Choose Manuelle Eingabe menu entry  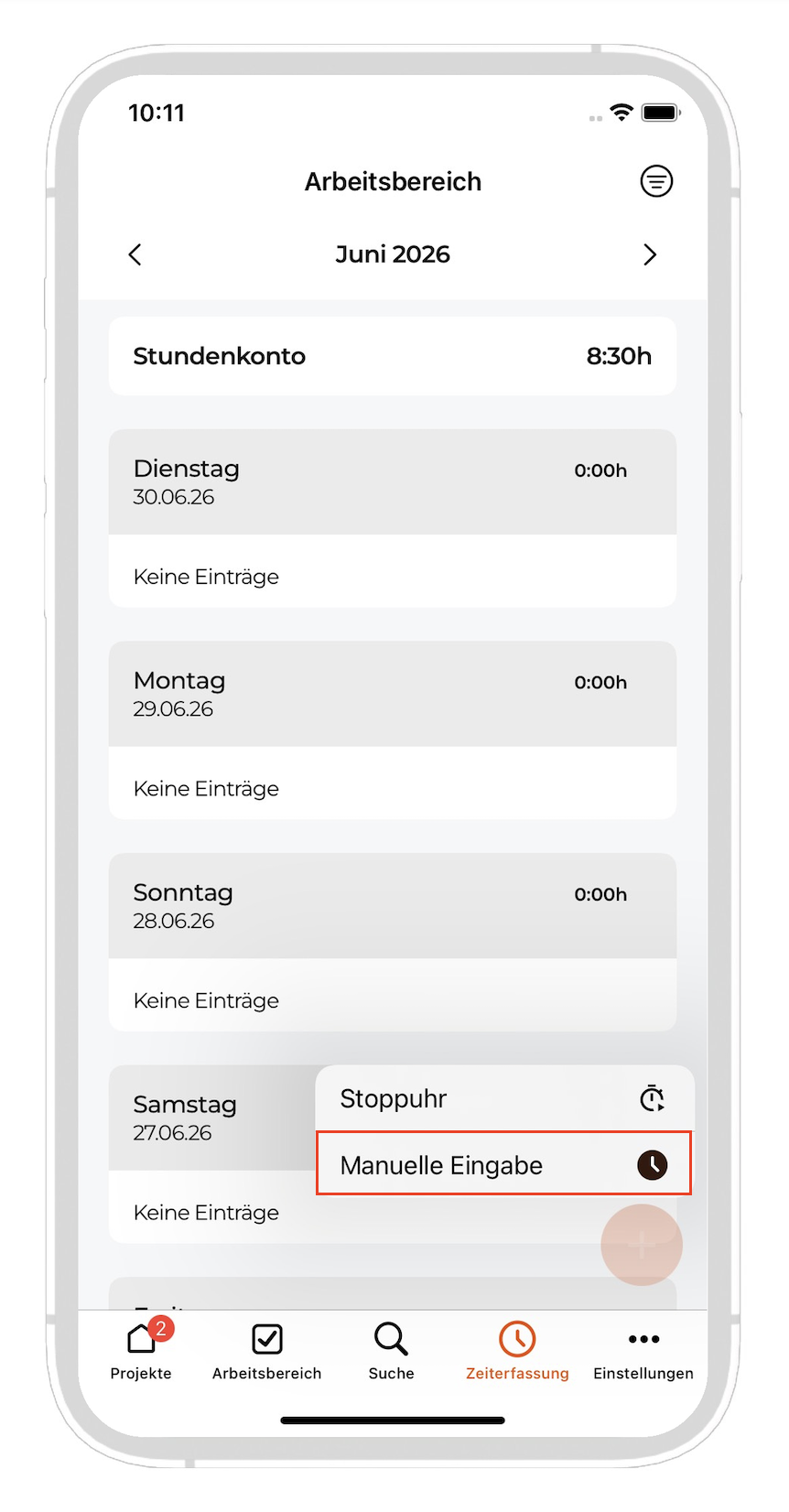click(504, 1164)
